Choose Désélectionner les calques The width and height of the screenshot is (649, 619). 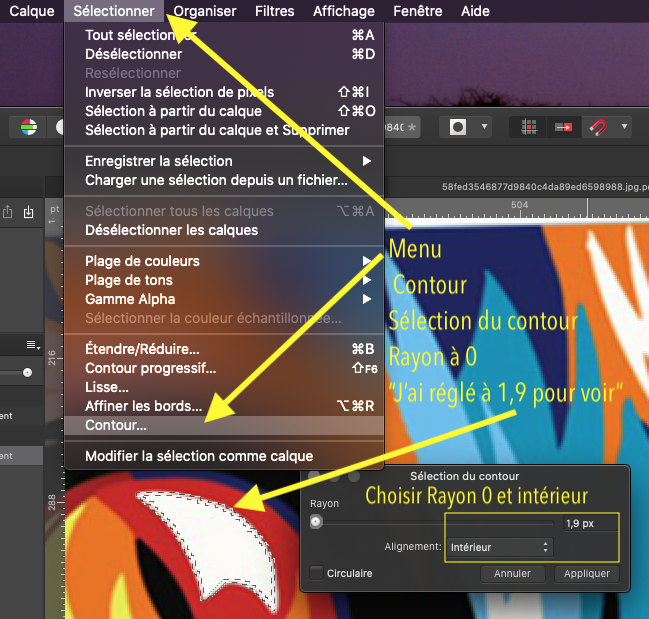coord(224,230)
